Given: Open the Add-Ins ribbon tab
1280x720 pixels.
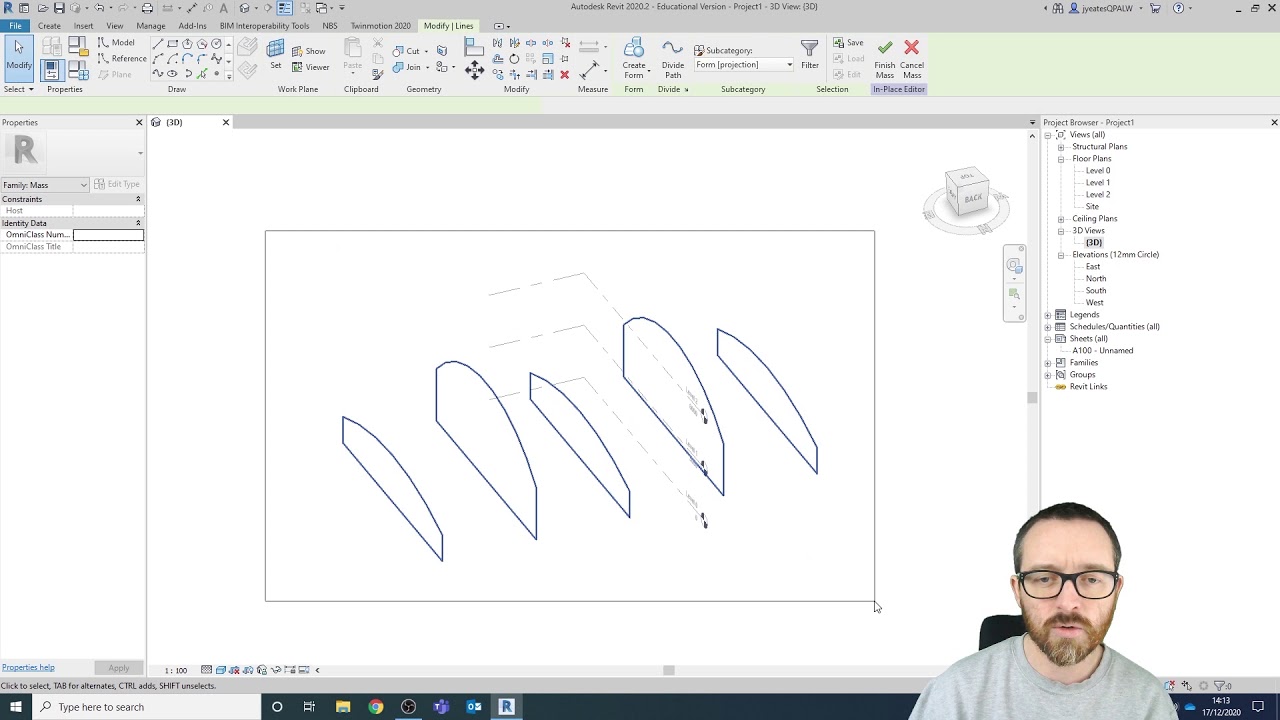Looking at the screenshot, I should (x=192, y=26).
